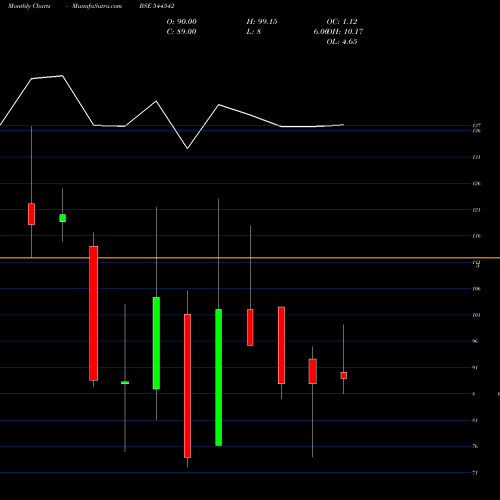
Task: Click the "BSE 544542" symbol label
Action: [x=157, y=6]
